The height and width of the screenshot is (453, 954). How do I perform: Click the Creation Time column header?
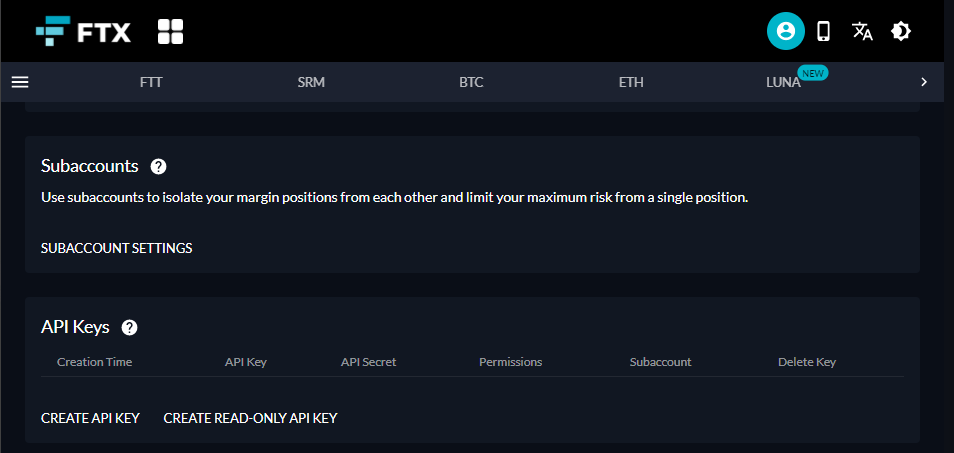tap(94, 362)
